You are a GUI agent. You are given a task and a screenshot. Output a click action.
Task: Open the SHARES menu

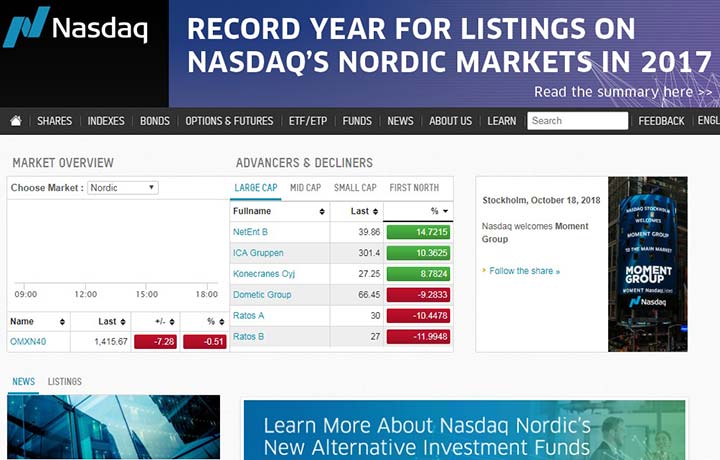54,121
